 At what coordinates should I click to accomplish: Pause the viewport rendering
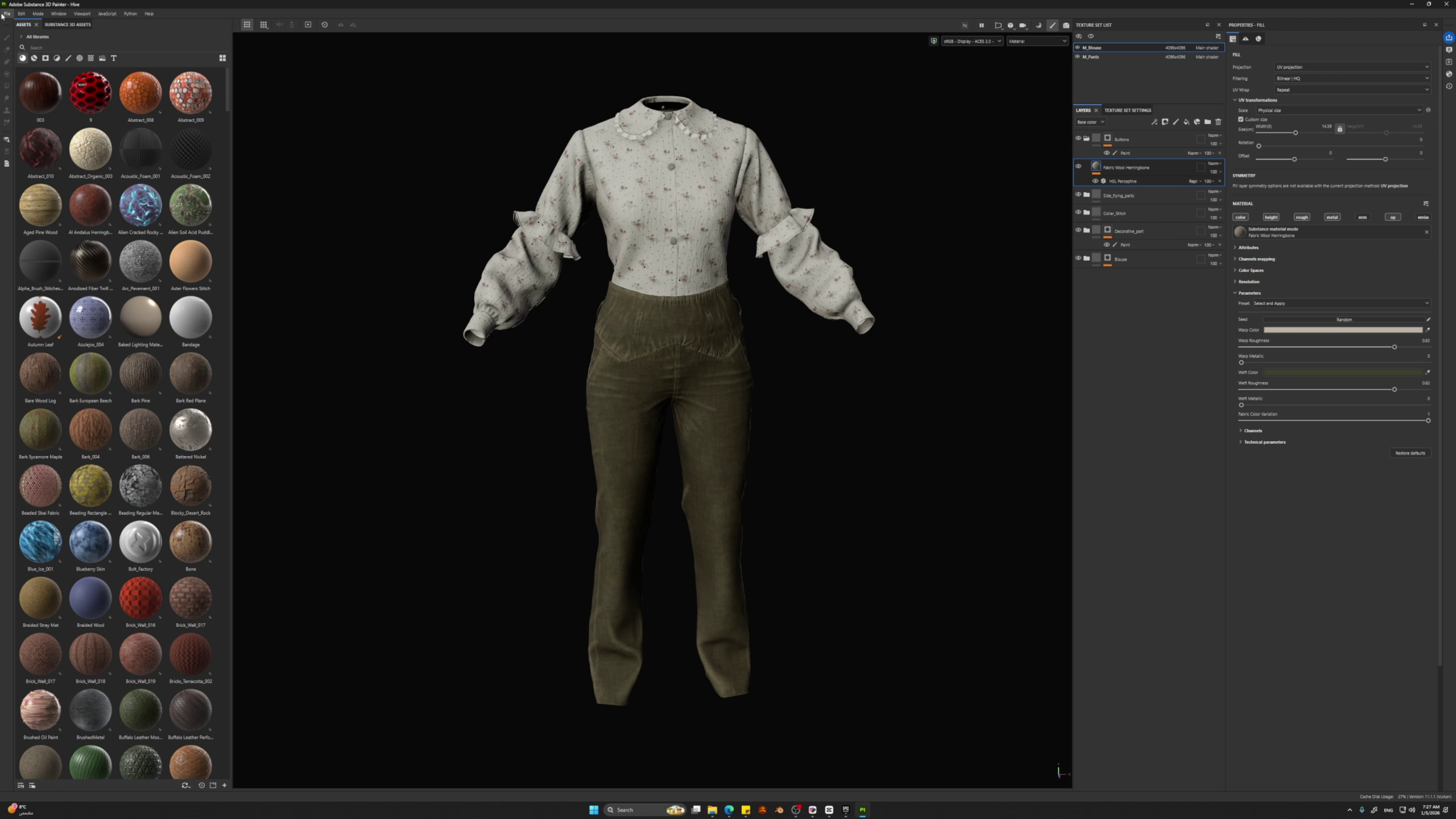(981, 25)
